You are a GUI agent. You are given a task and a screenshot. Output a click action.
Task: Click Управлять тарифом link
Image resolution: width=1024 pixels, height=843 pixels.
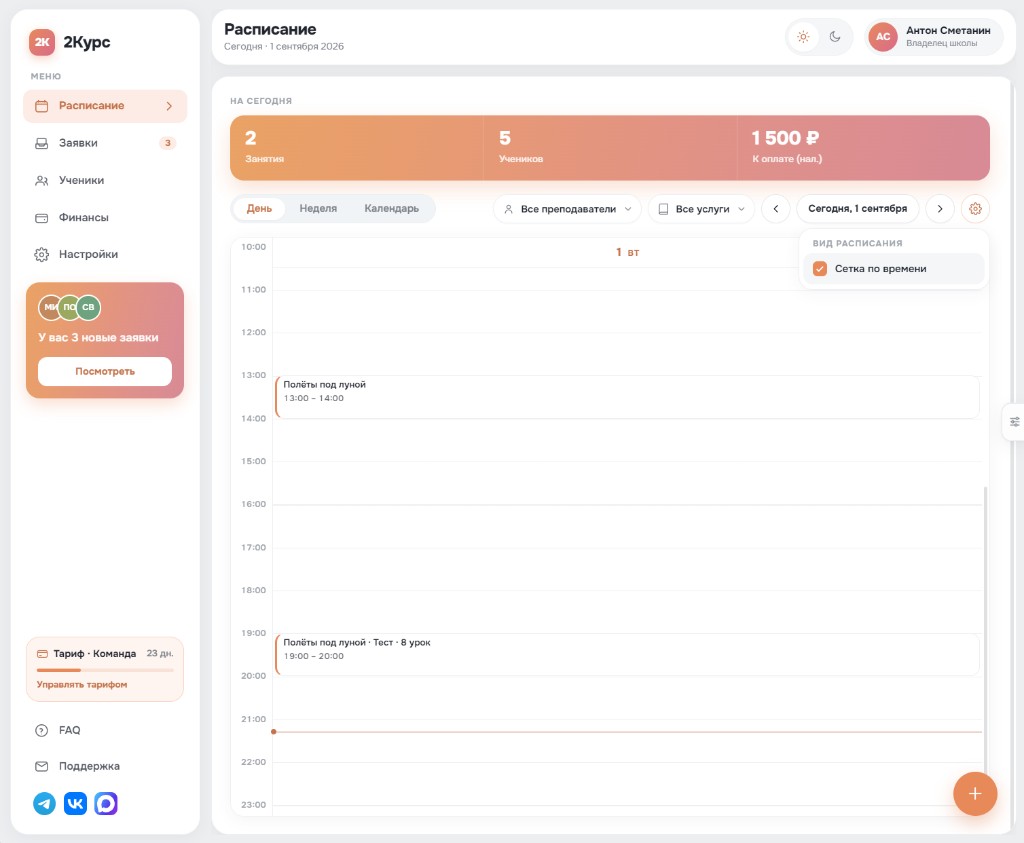(x=82, y=684)
